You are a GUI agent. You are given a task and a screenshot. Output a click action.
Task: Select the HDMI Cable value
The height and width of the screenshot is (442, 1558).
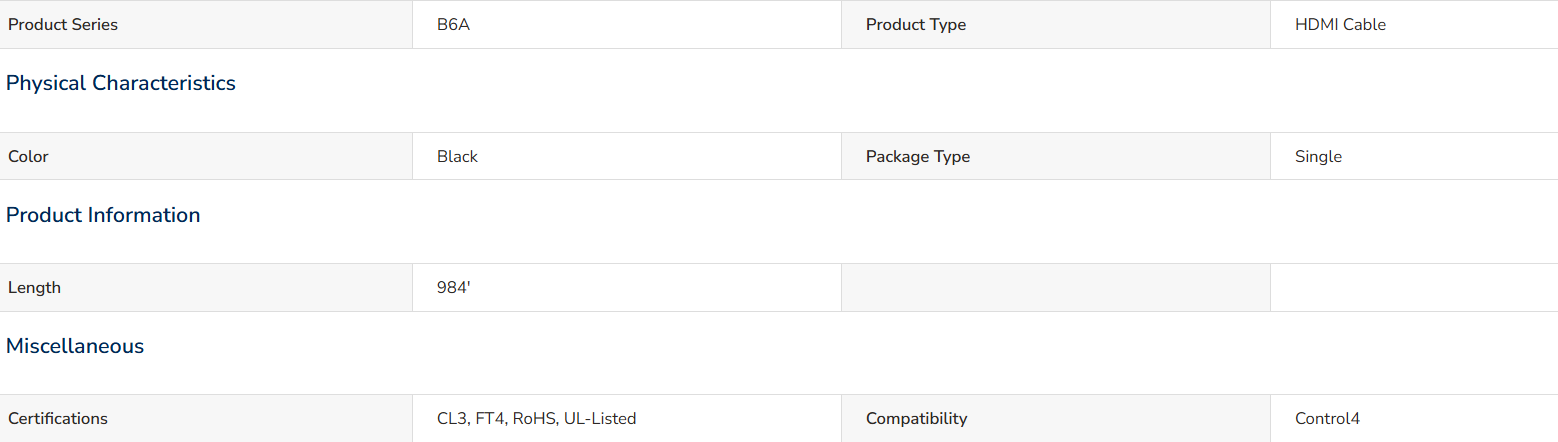(1340, 25)
